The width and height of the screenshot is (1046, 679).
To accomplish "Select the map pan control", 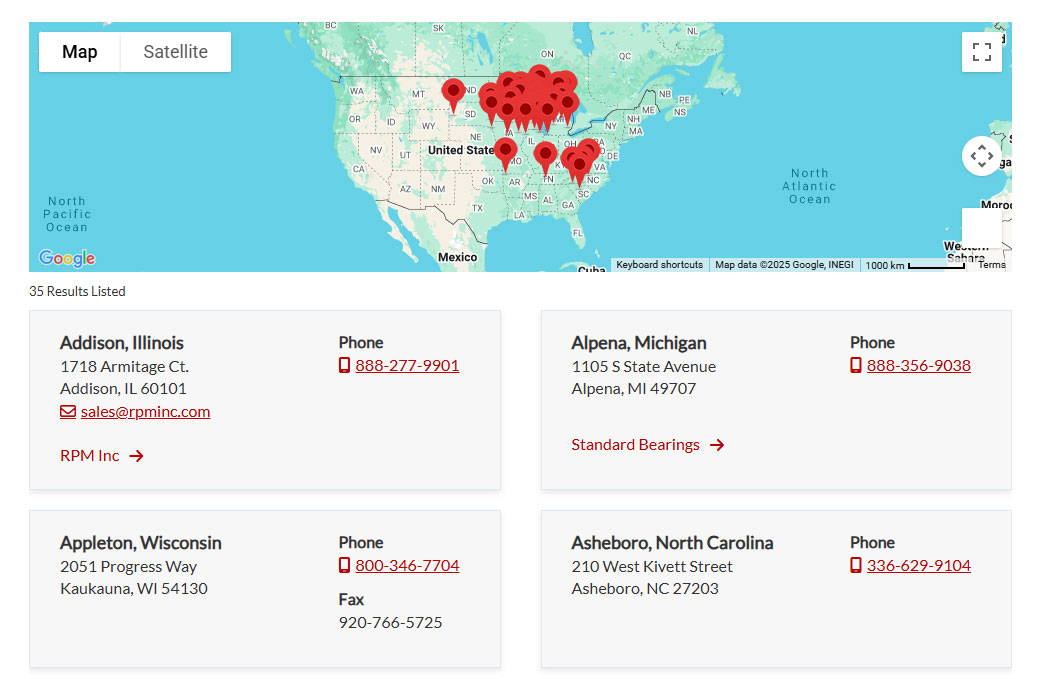I will (x=981, y=155).
